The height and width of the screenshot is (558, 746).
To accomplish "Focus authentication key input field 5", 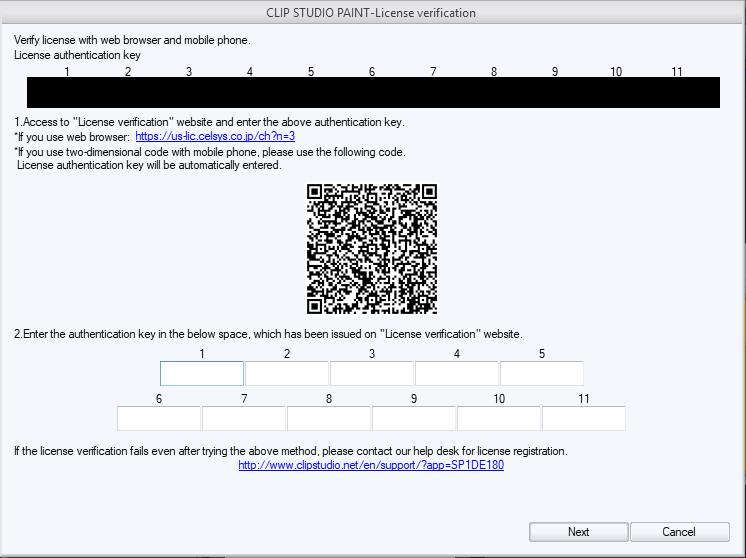I will tap(542, 373).
